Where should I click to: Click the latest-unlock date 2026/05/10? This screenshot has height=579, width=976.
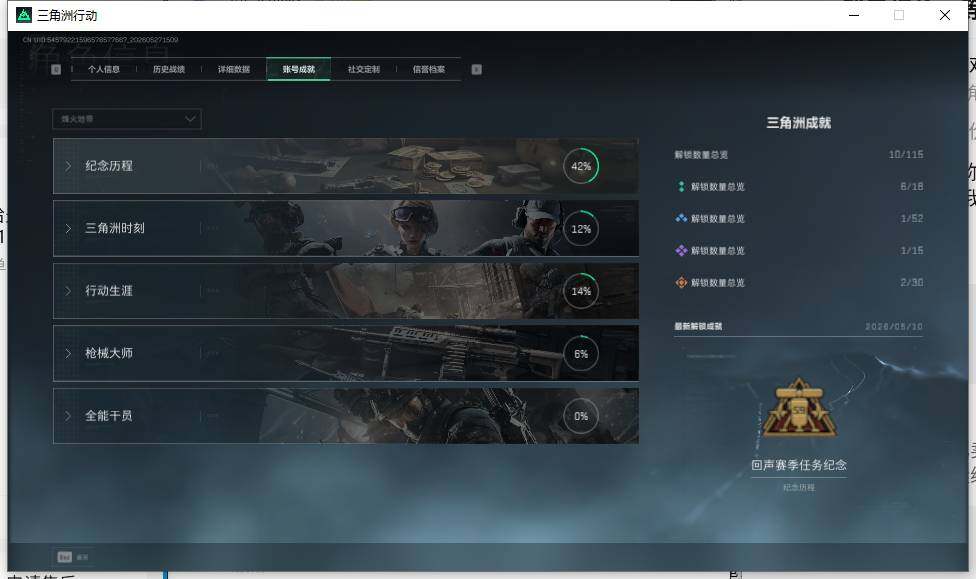894,326
